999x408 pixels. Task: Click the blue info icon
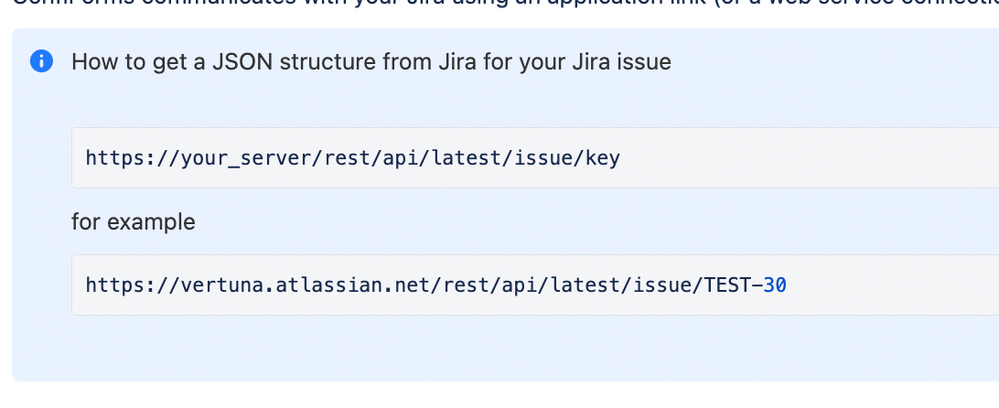tap(41, 61)
